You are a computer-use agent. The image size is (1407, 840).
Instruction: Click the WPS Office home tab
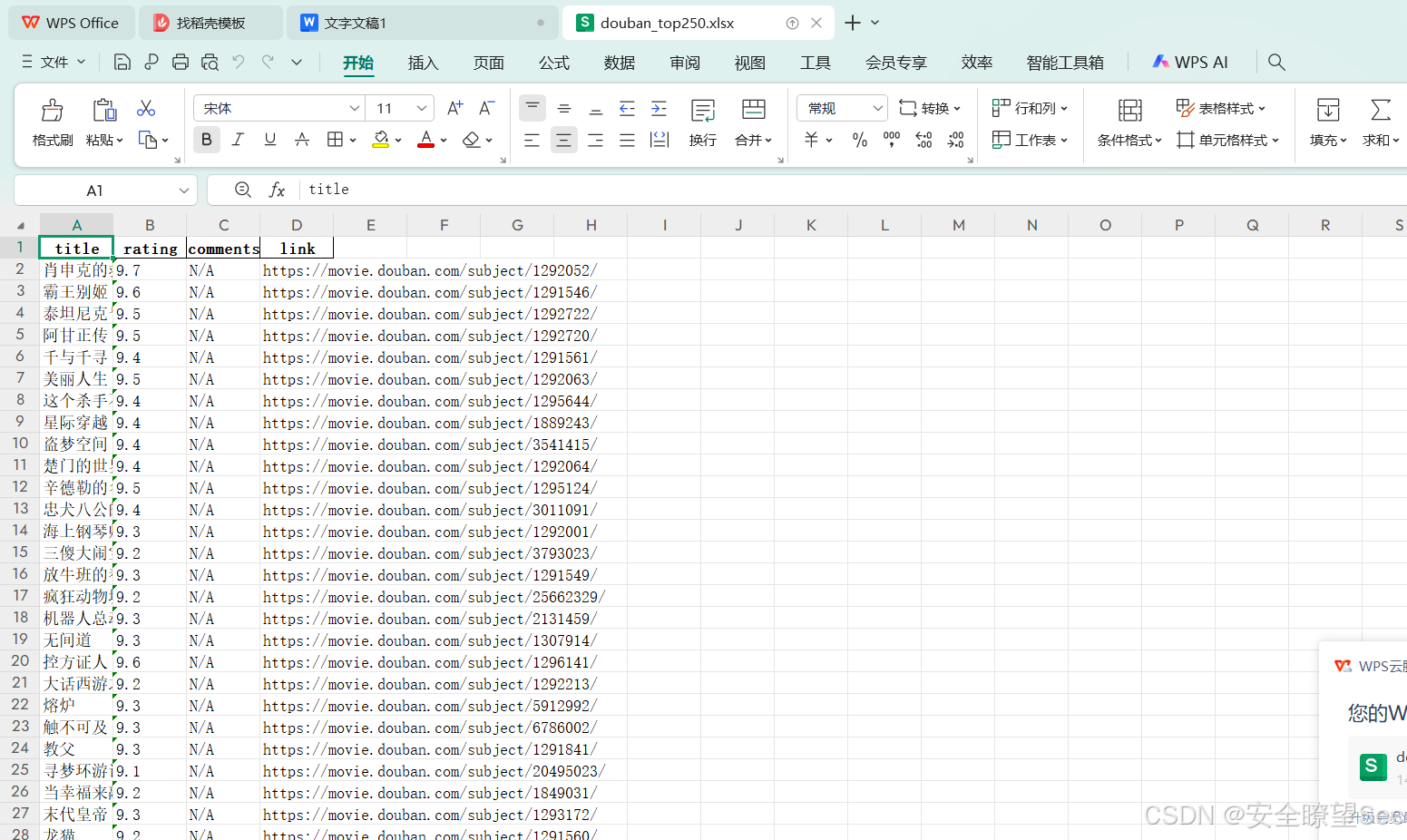coord(71,23)
